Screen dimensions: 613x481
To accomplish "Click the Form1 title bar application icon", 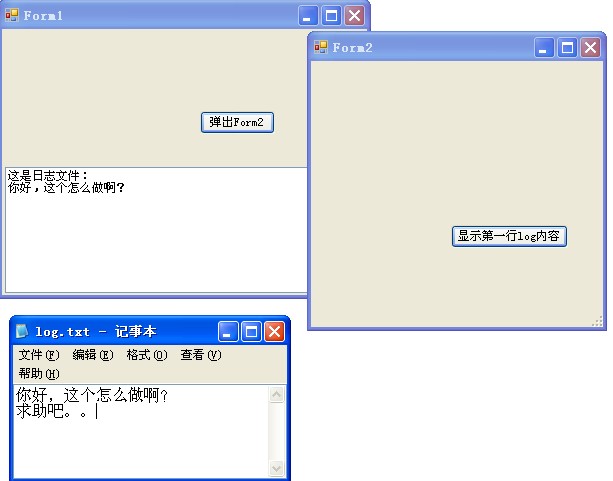I will [x=12, y=15].
